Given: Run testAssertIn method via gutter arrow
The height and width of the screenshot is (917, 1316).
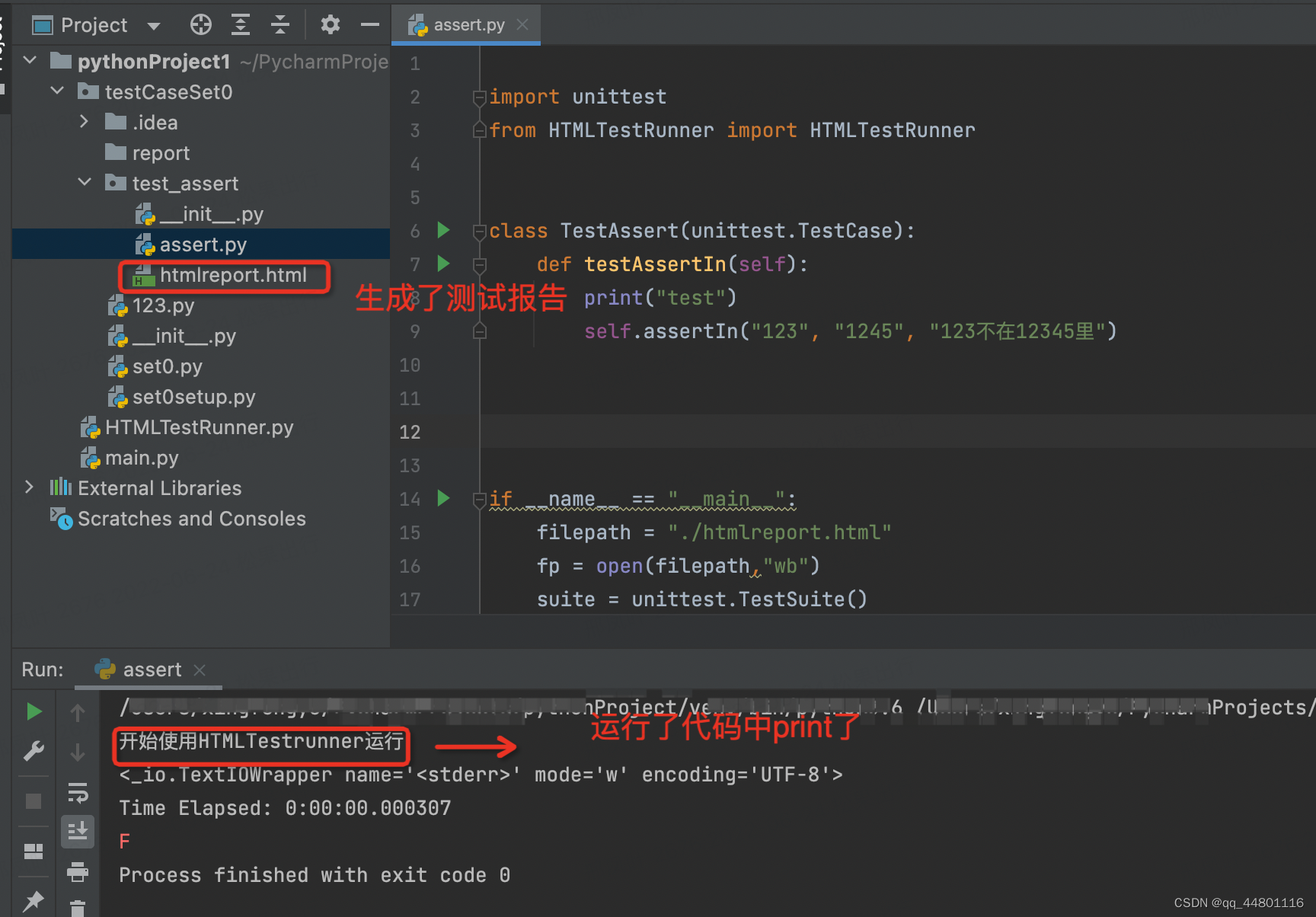Looking at the screenshot, I should click(x=443, y=264).
